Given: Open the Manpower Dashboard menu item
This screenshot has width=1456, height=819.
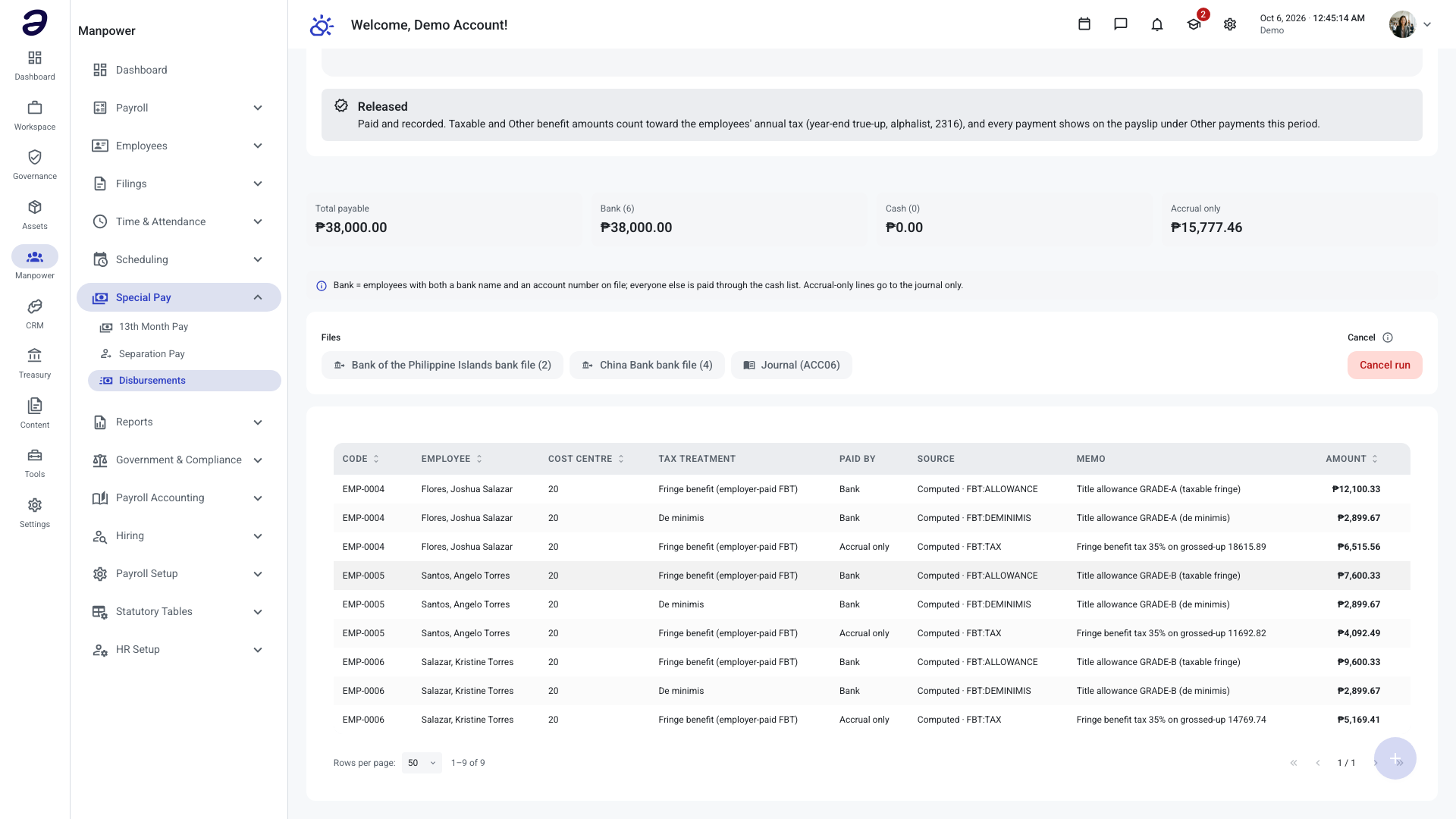Looking at the screenshot, I should (179, 70).
